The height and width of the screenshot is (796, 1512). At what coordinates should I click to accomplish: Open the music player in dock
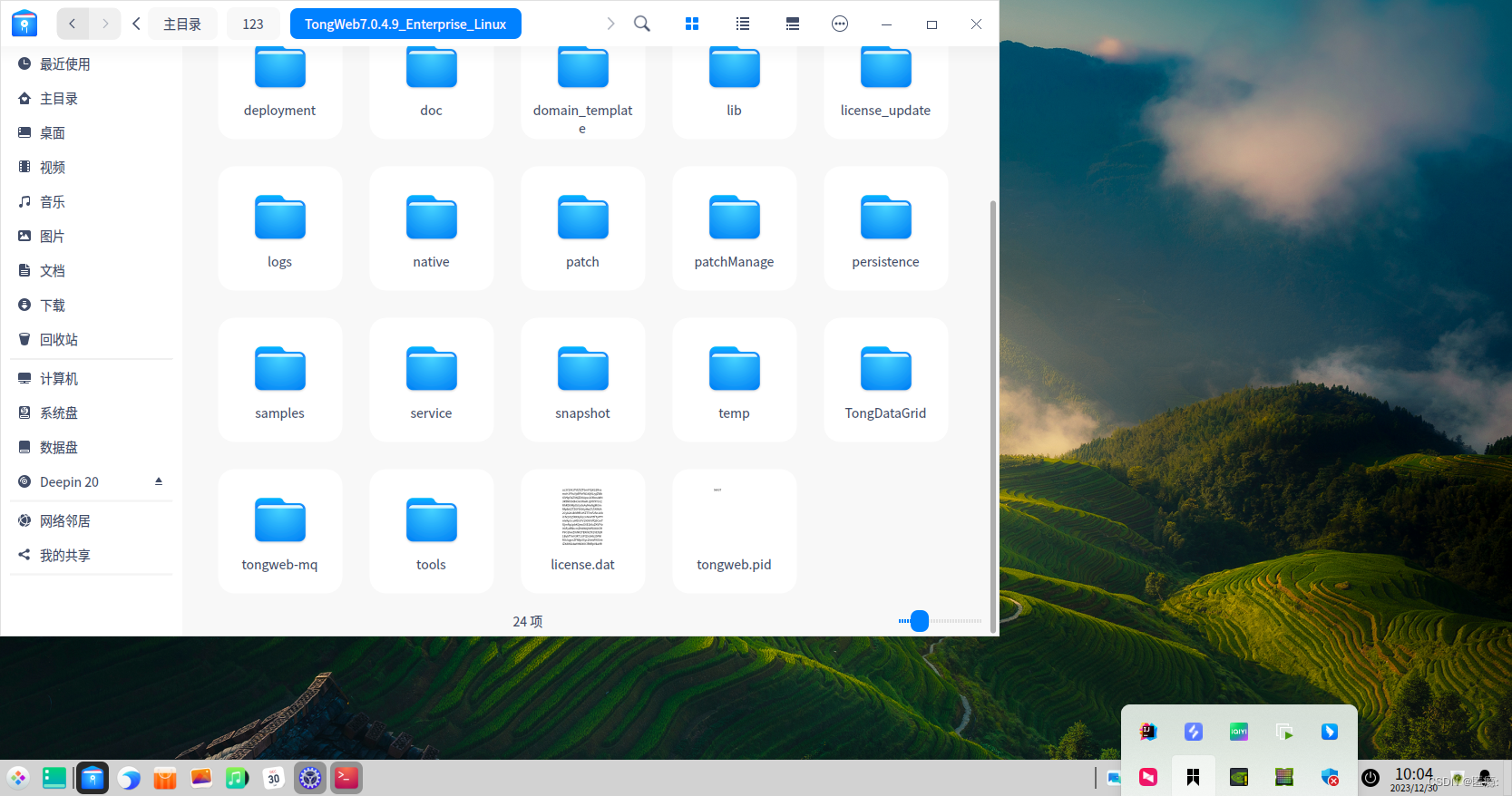tap(238, 778)
